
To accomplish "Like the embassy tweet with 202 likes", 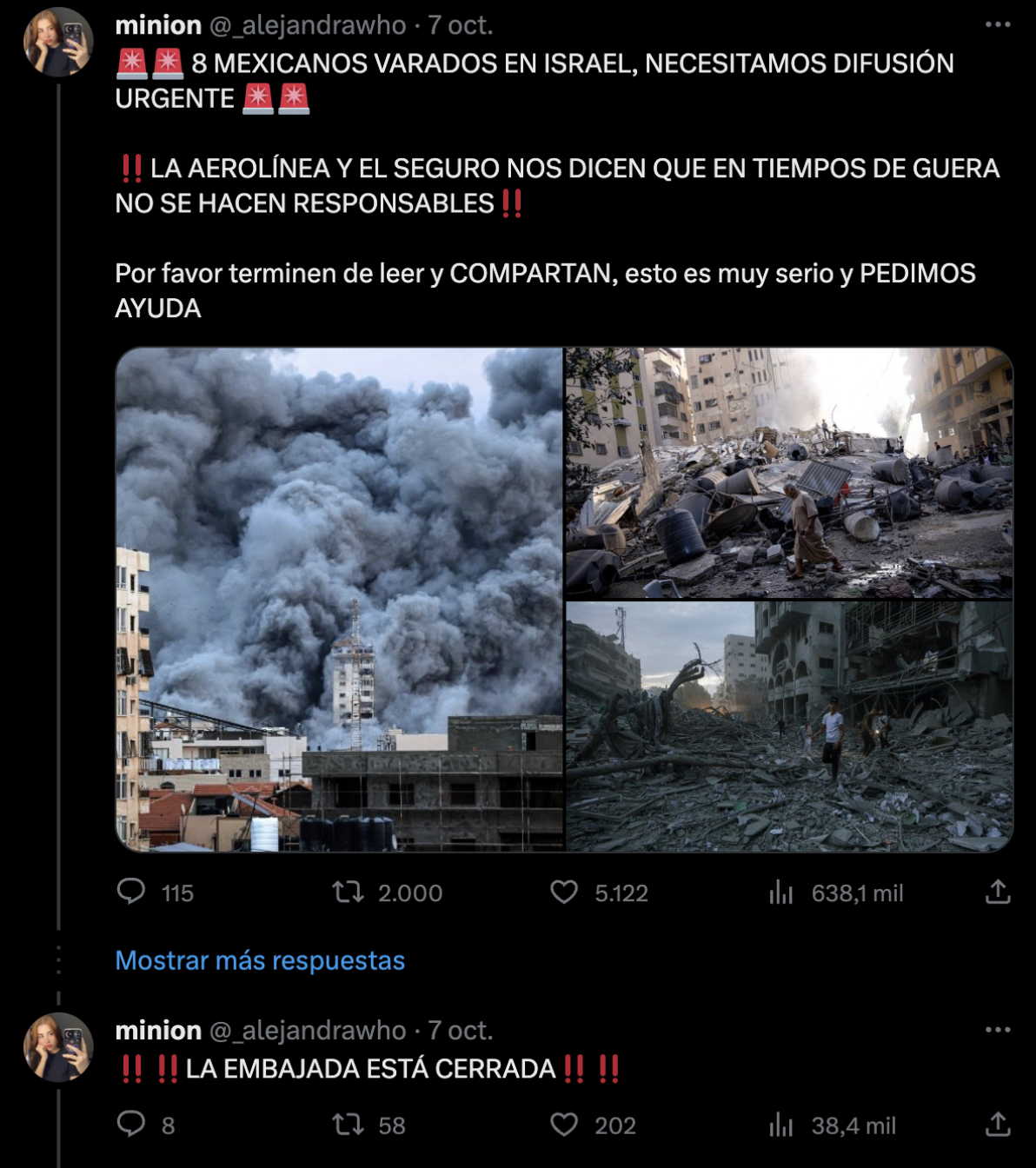I will [x=564, y=1125].
